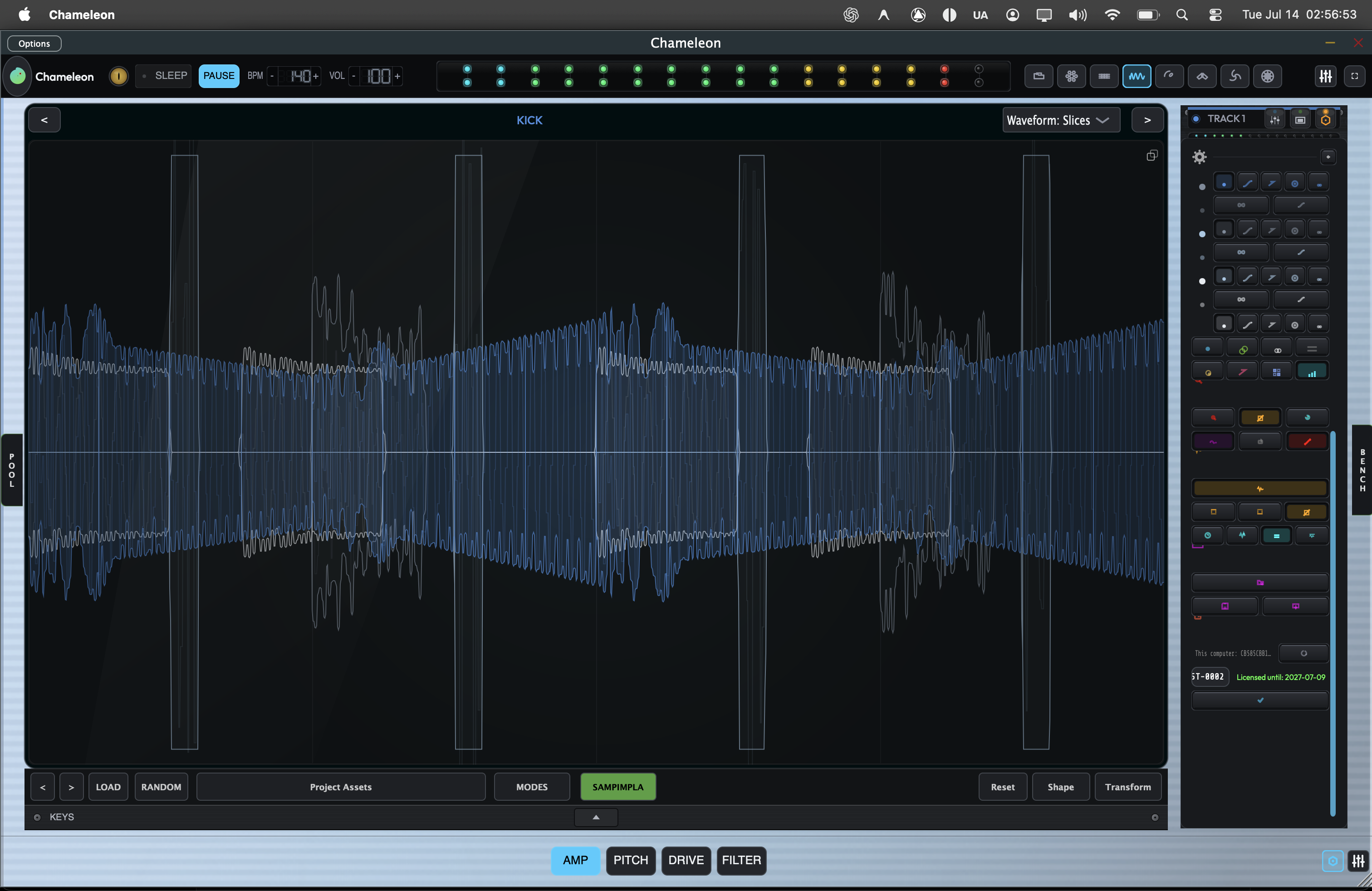The width and height of the screenshot is (1372, 891).
Task: Toggle the small diamond button beside the gear
Action: [x=1328, y=157]
